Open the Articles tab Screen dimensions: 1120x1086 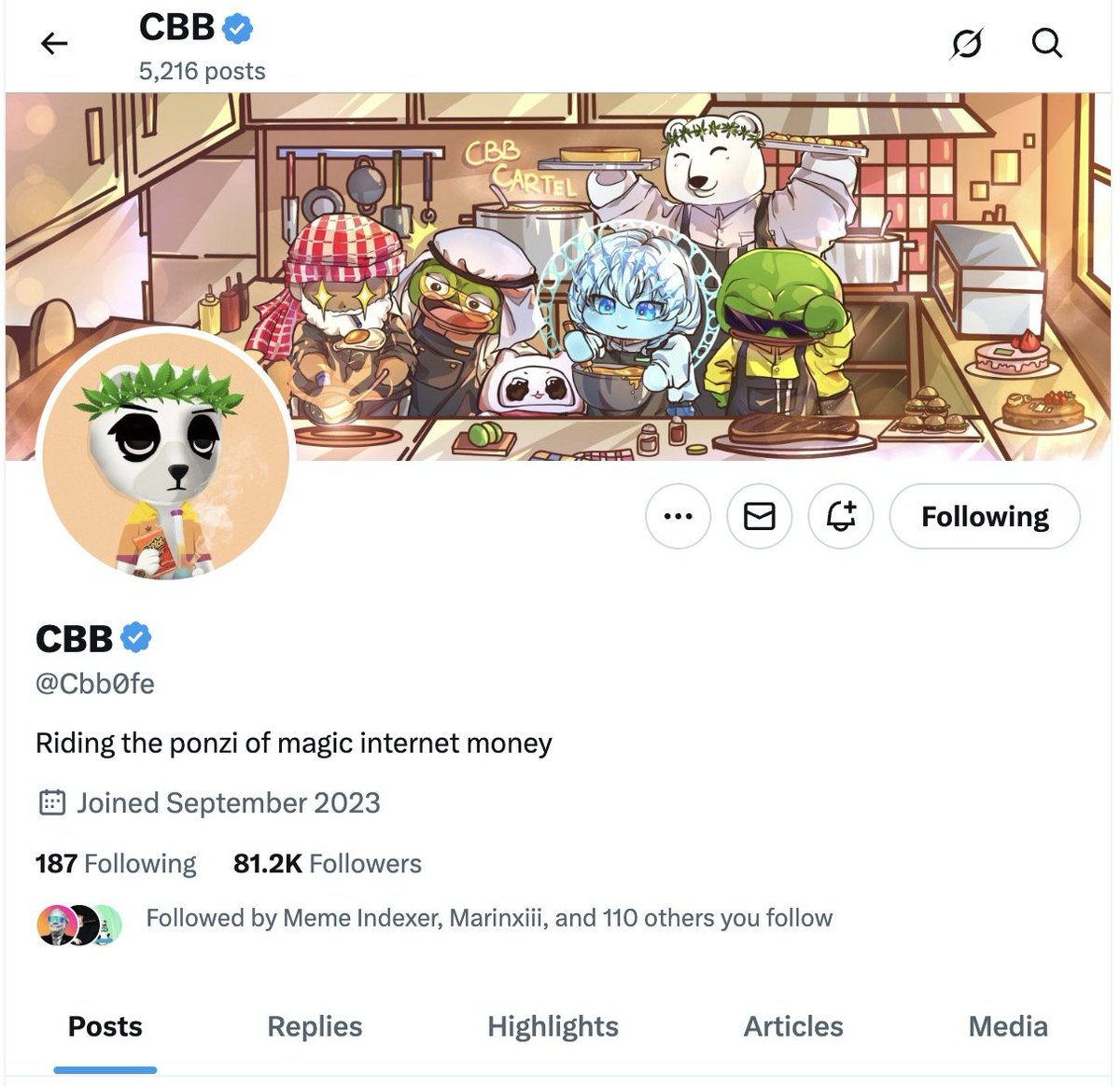point(793,1026)
